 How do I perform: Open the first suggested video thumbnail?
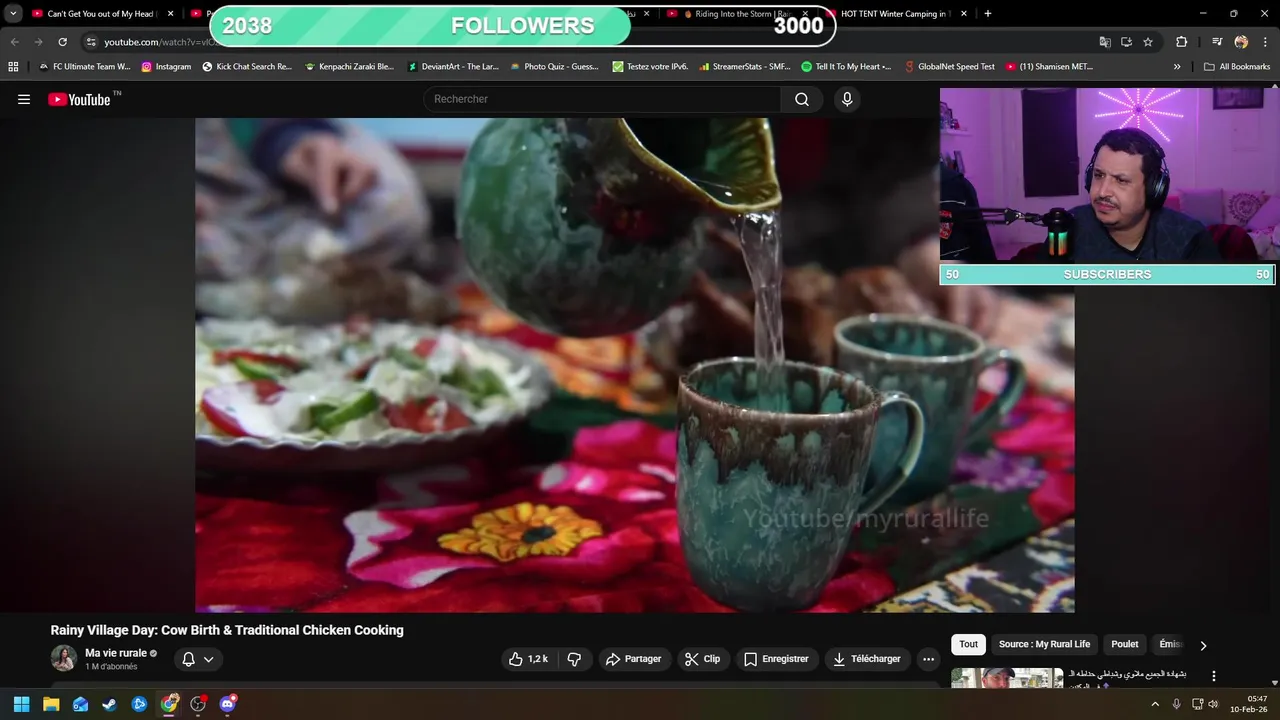pos(1007,678)
